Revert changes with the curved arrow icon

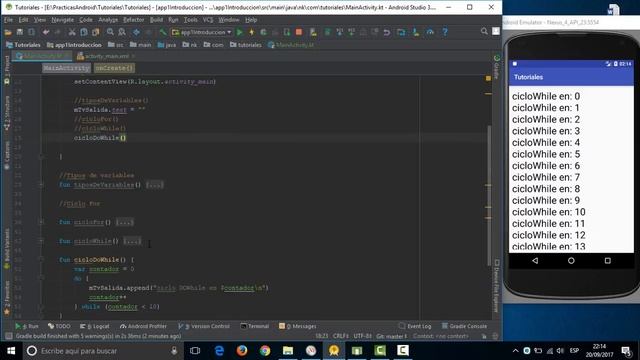pyautogui.click(x=387, y=32)
